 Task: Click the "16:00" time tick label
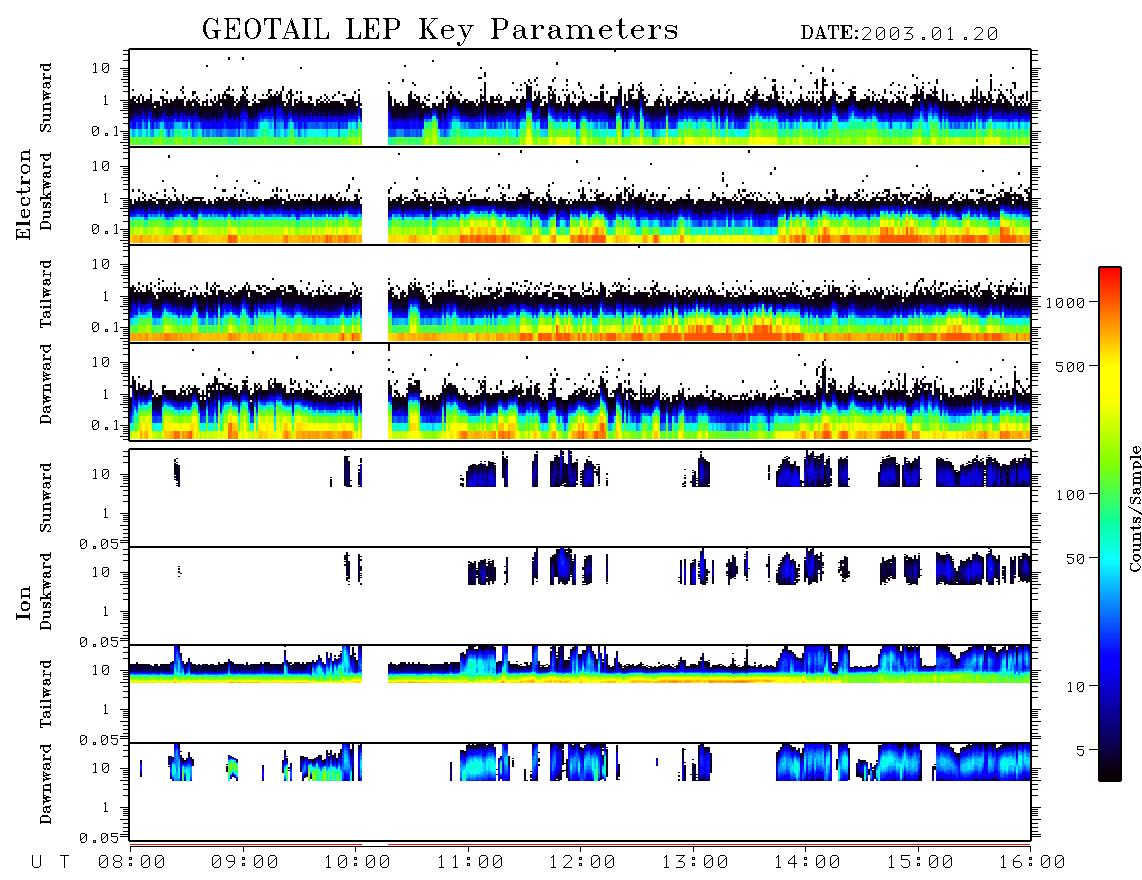(1032, 862)
